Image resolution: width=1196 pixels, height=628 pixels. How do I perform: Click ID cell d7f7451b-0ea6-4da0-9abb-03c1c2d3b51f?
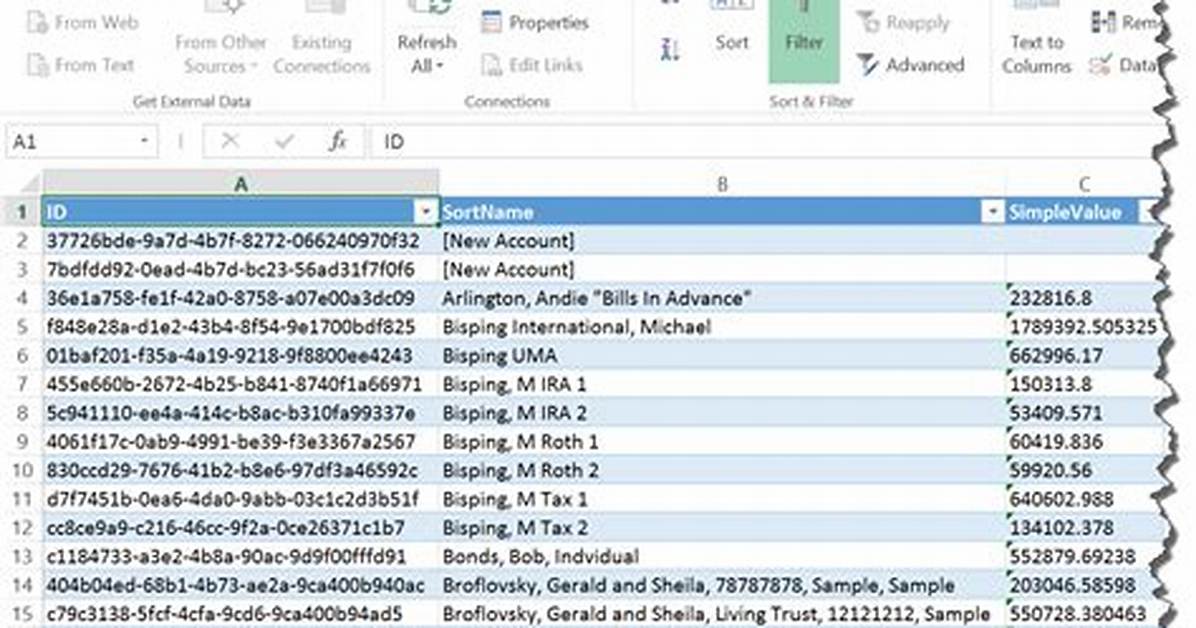point(240,499)
